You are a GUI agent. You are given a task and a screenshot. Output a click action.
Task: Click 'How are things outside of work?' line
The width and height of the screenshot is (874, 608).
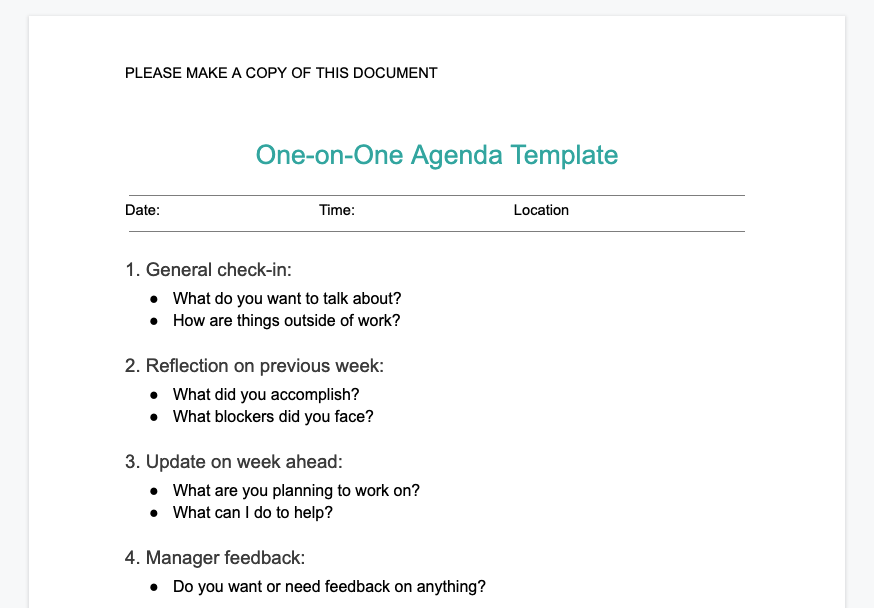(286, 321)
